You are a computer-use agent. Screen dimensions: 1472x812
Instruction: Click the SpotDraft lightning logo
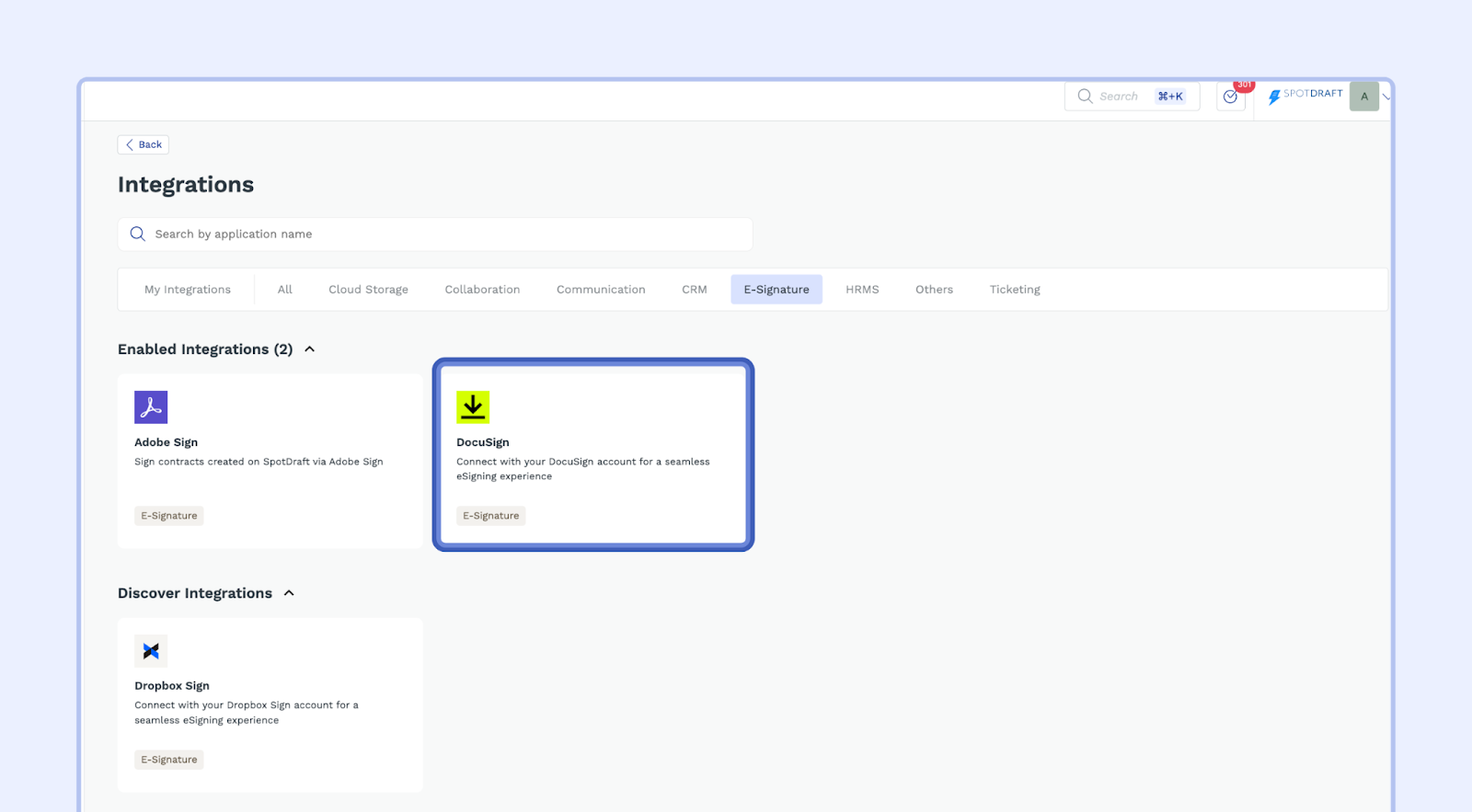click(1274, 97)
